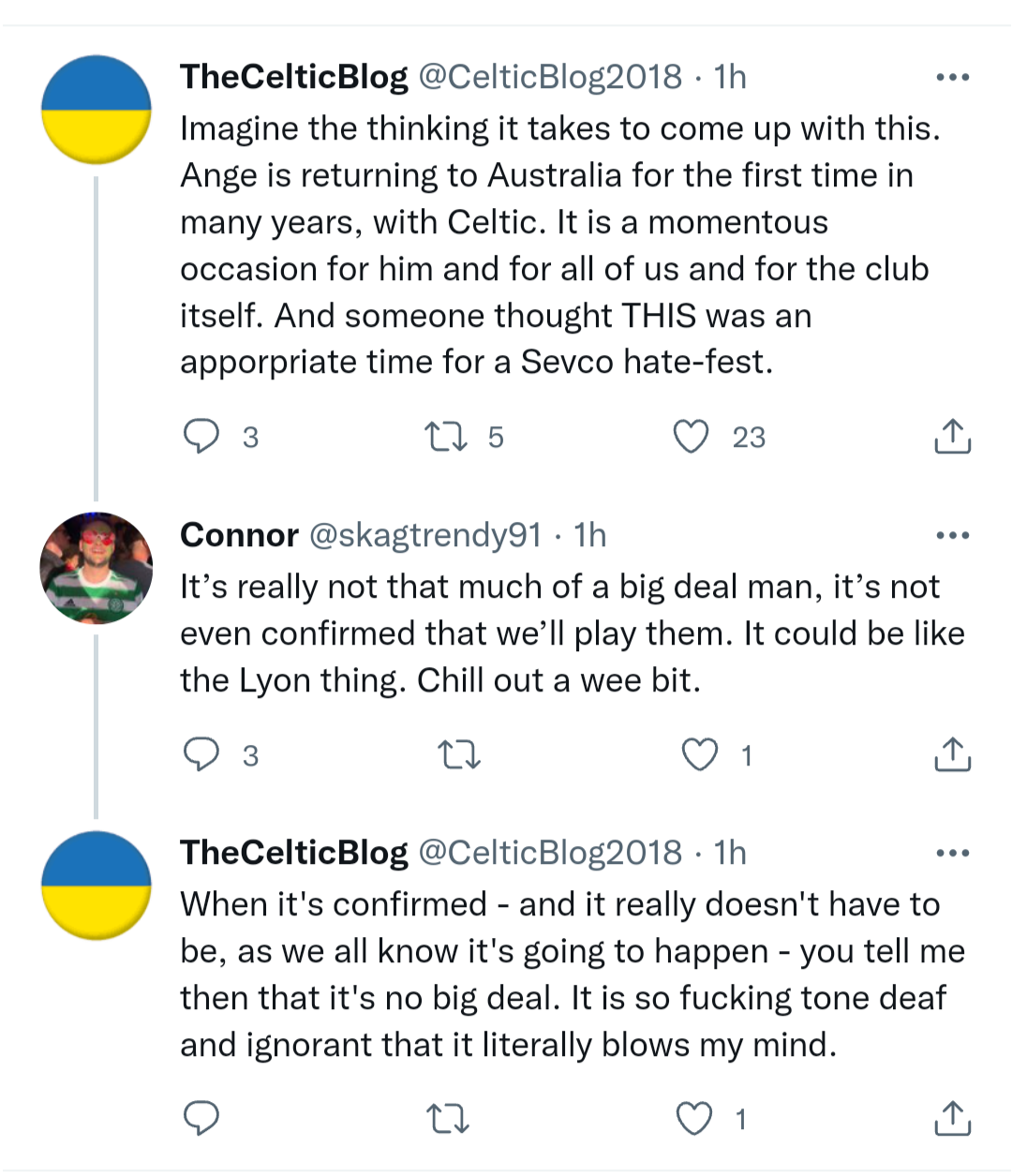This screenshot has height=1176, width=1012.
Task: Like the tweet with 23 likes
Action: click(692, 437)
